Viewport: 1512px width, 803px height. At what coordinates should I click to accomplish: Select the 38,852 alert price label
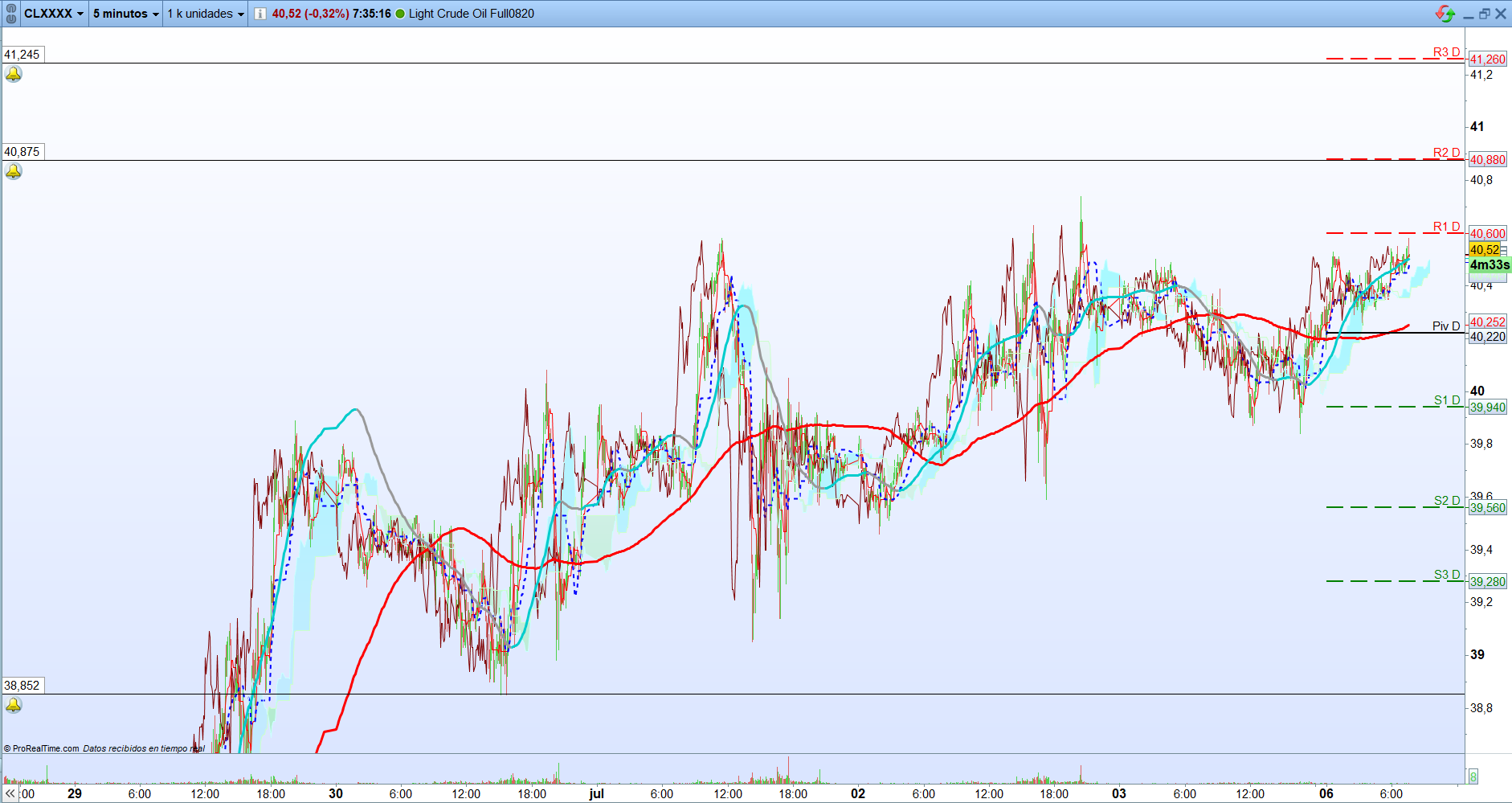(x=22, y=686)
